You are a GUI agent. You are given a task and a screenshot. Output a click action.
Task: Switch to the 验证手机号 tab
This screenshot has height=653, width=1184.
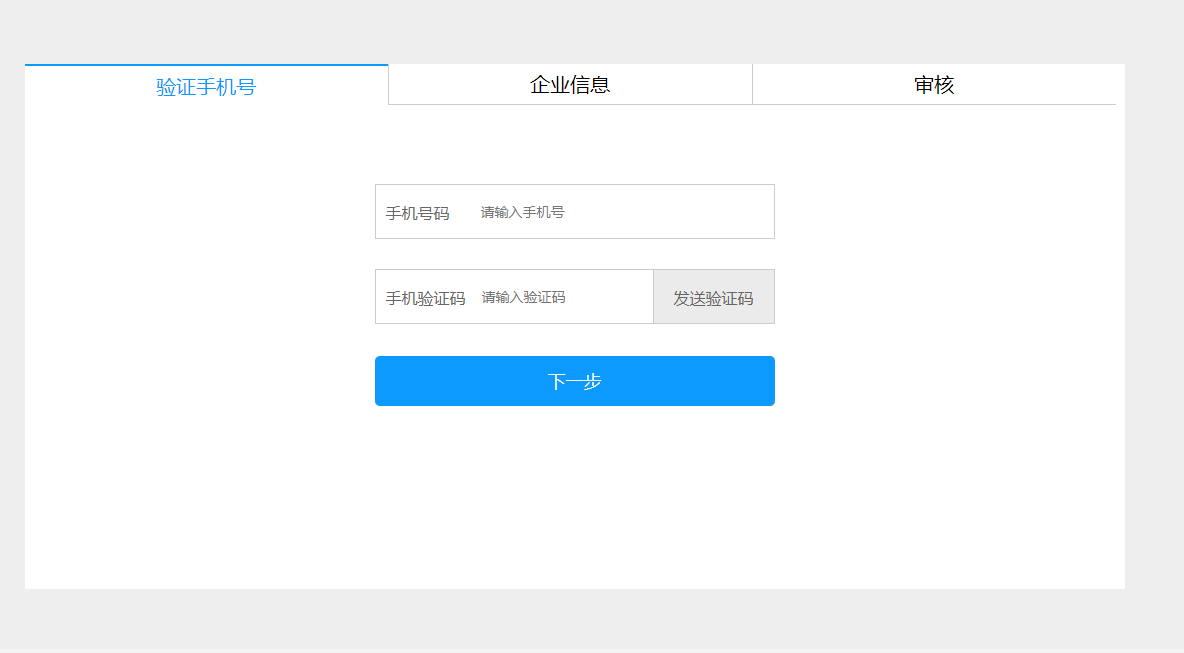coord(206,86)
